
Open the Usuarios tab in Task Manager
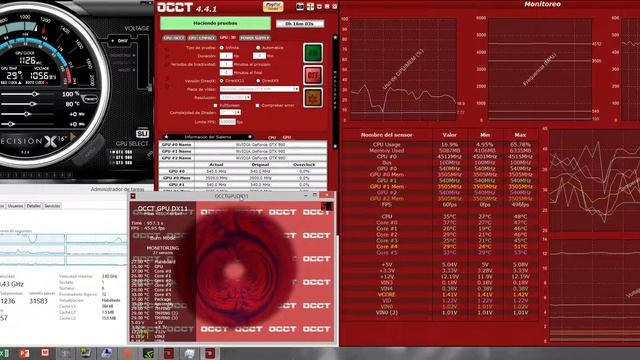coord(15,206)
